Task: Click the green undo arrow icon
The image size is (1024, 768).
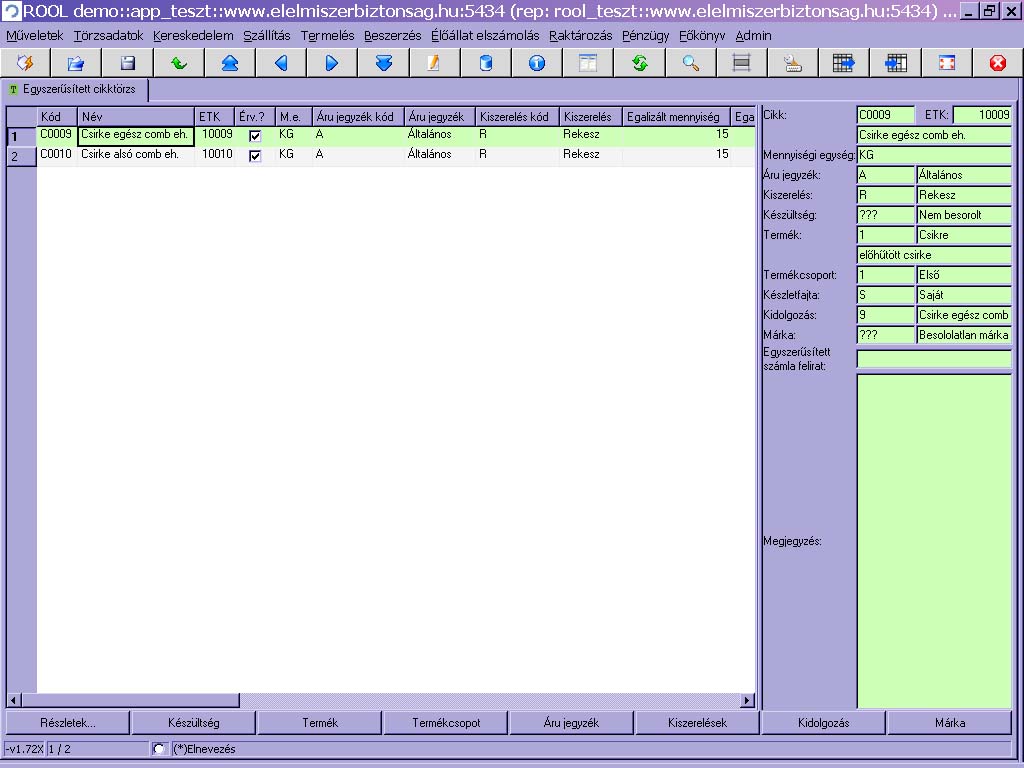Action: [x=178, y=63]
